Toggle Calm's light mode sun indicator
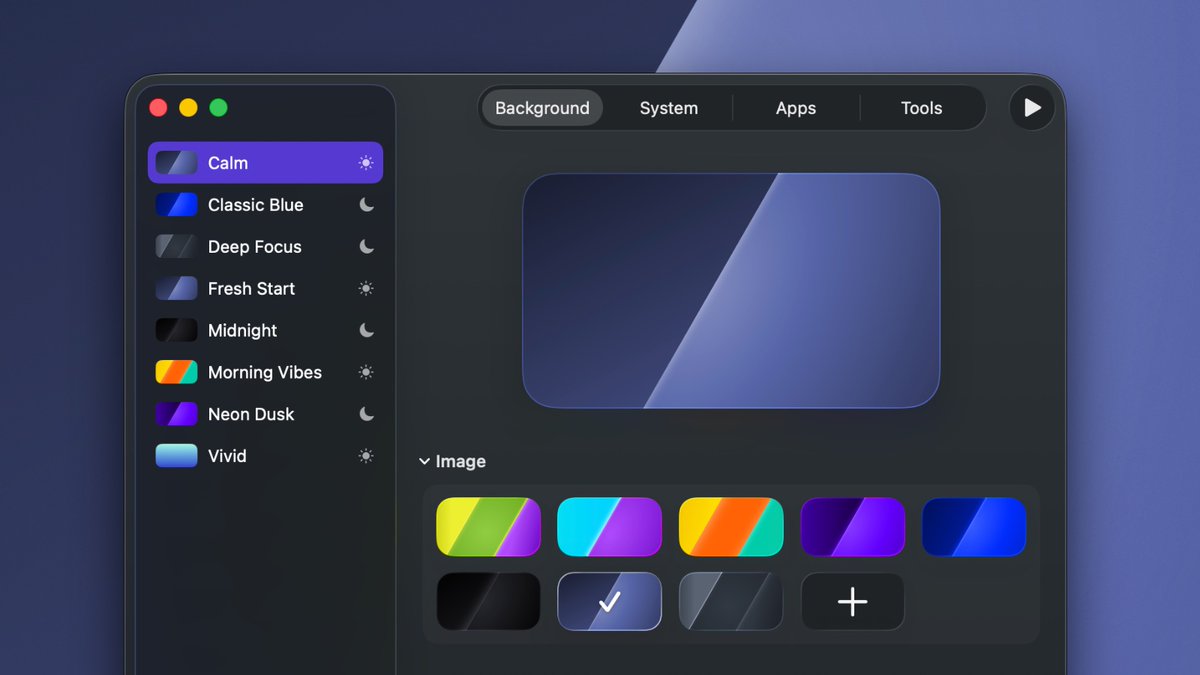This screenshot has width=1200, height=675. [366, 162]
